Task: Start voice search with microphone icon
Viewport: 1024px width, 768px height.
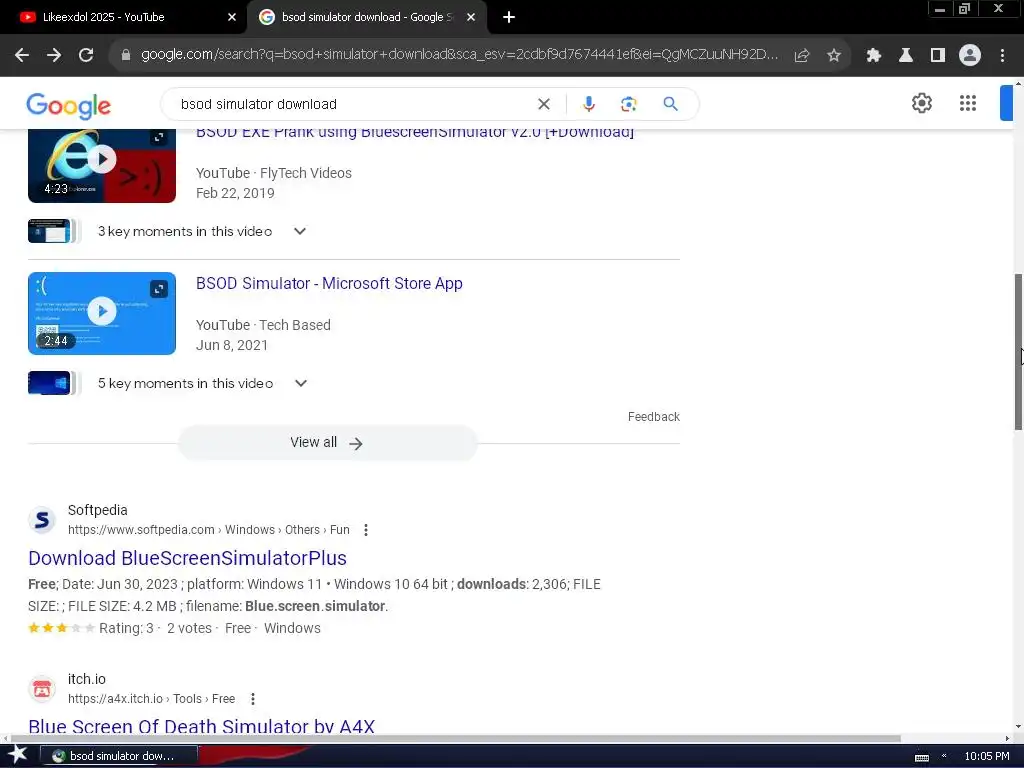Action: click(x=588, y=104)
